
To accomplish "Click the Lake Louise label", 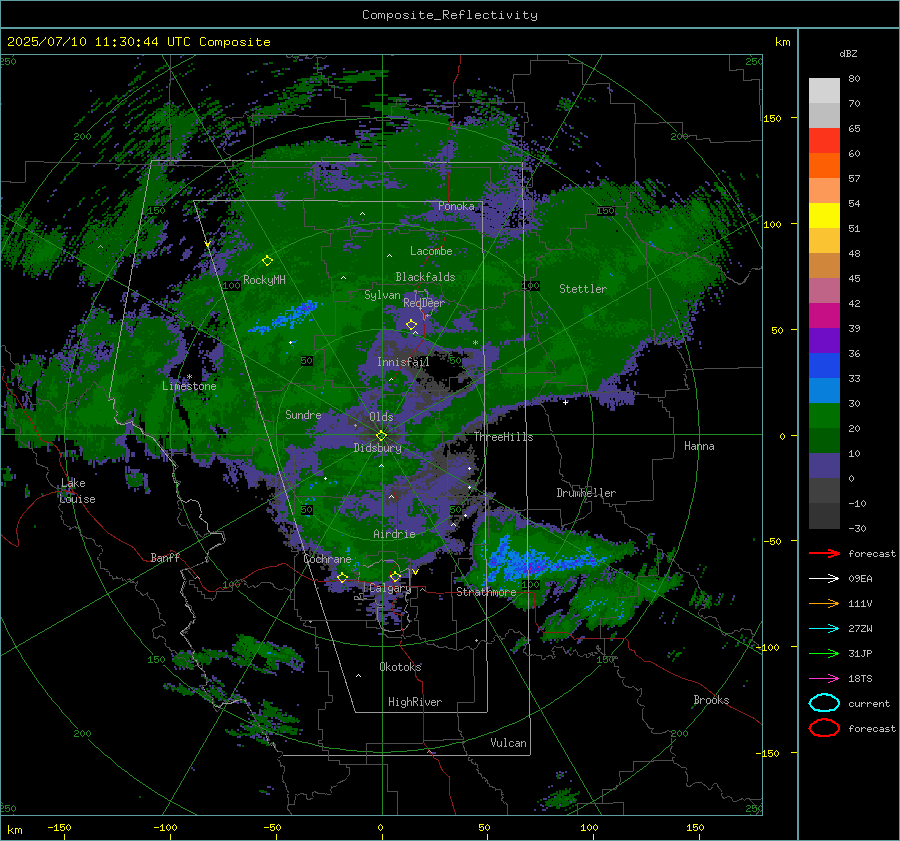I will [78, 491].
